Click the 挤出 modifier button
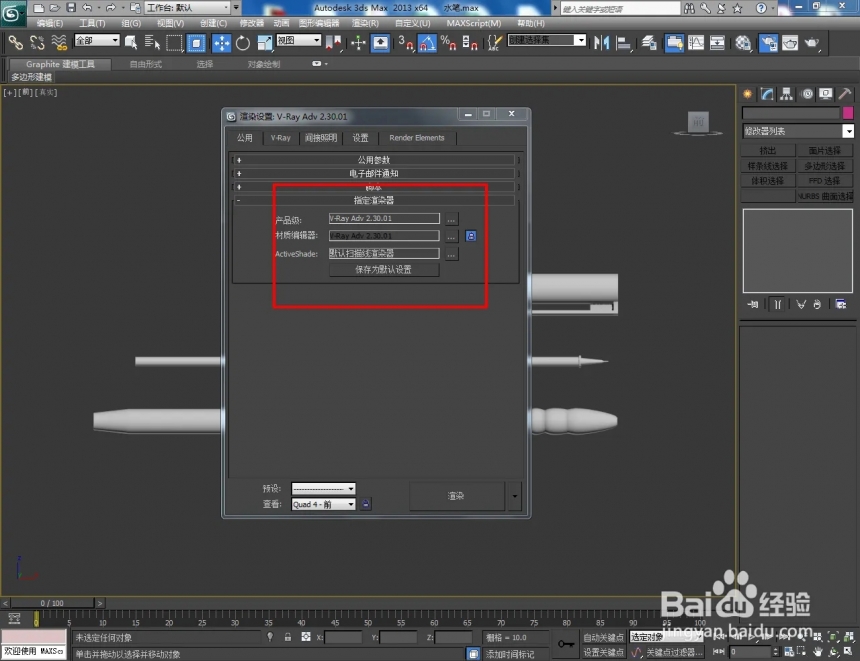Image resolution: width=860 pixels, height=661 pixels. [x=768, y=150]
